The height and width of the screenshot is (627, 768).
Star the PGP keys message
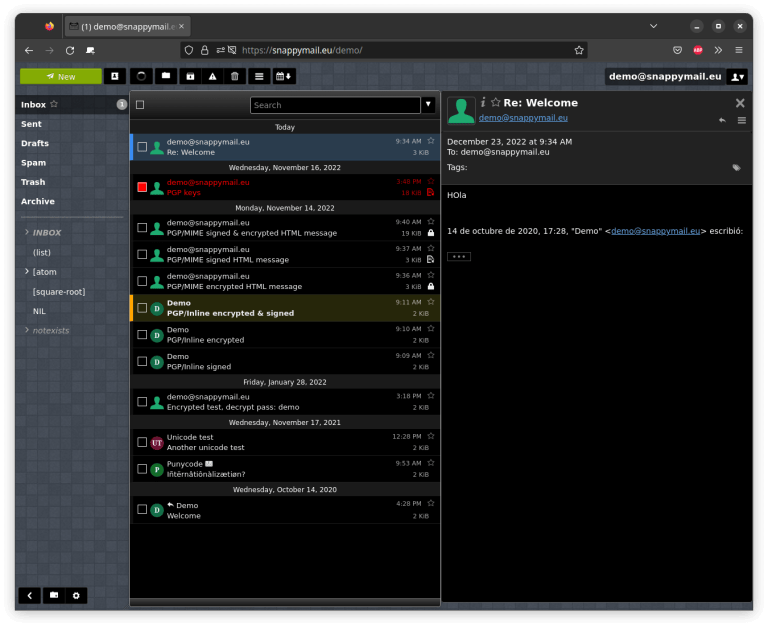click(431, 181)
